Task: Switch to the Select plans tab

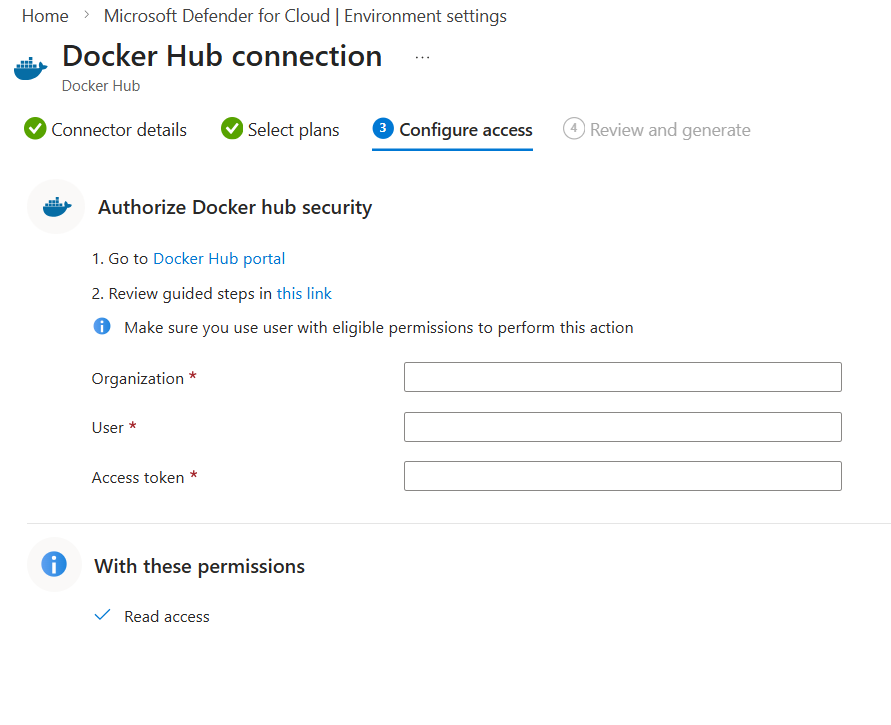Action: click(280, 130)
